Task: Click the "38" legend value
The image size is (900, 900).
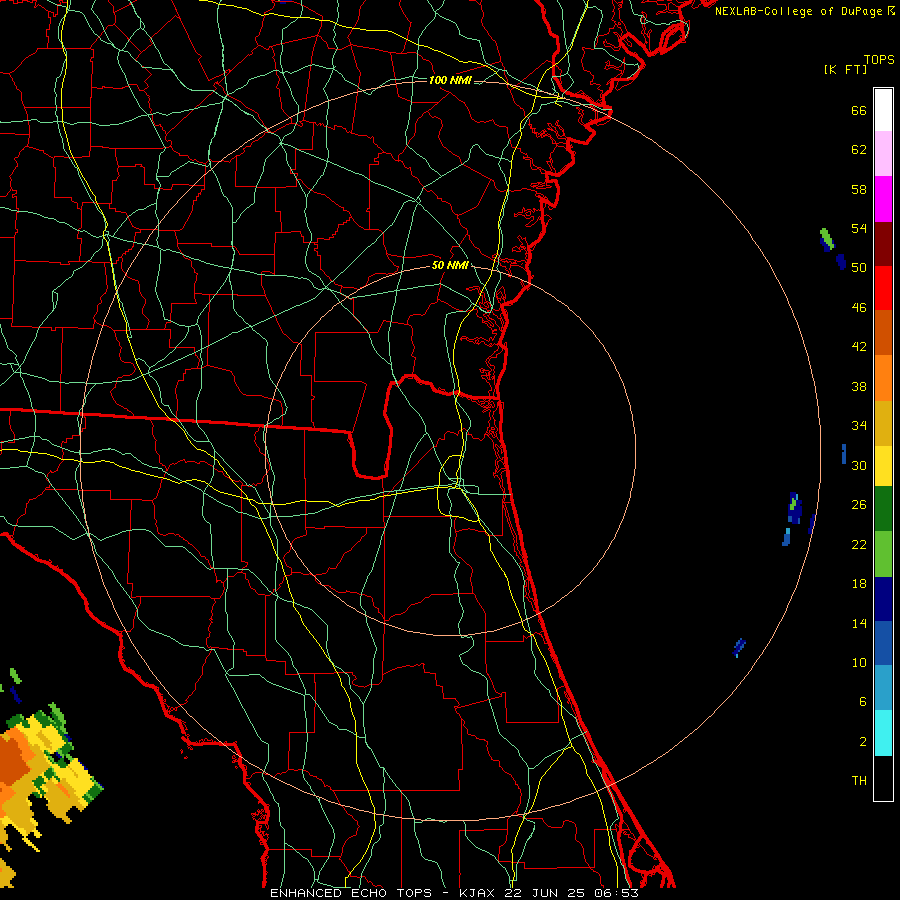Action: [x=859, y=386]
